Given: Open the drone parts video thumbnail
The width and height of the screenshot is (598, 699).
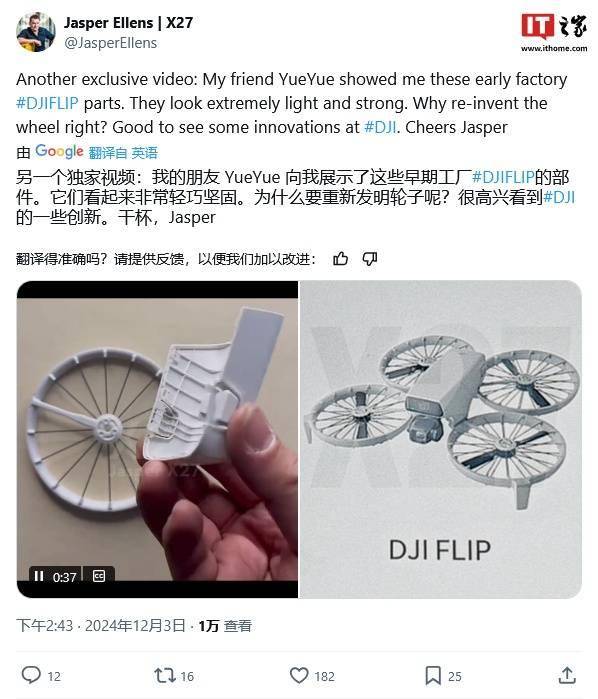Looking at the screenshot, I should click(157, 439).
